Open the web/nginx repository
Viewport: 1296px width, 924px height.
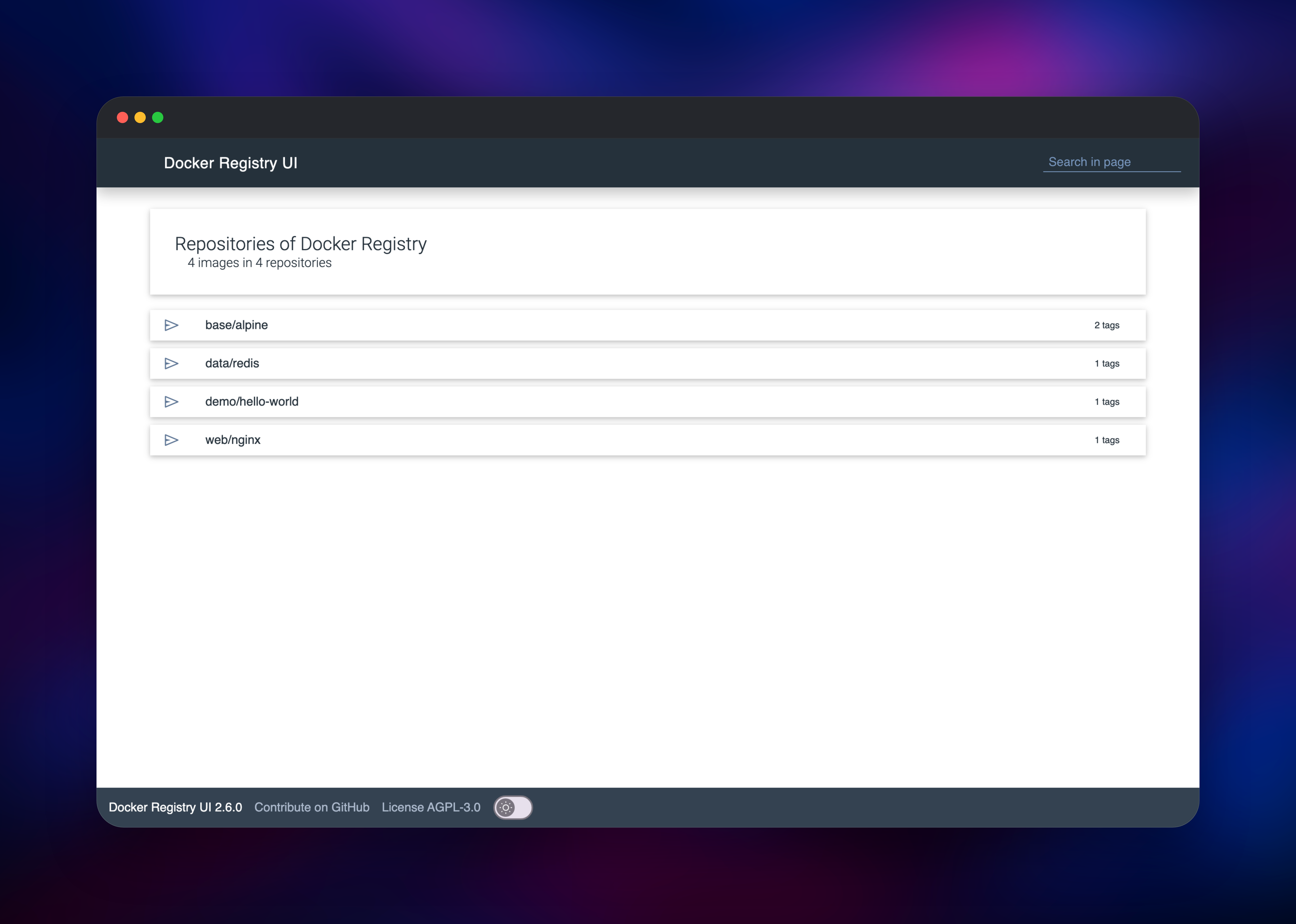[x=648, y=440]
